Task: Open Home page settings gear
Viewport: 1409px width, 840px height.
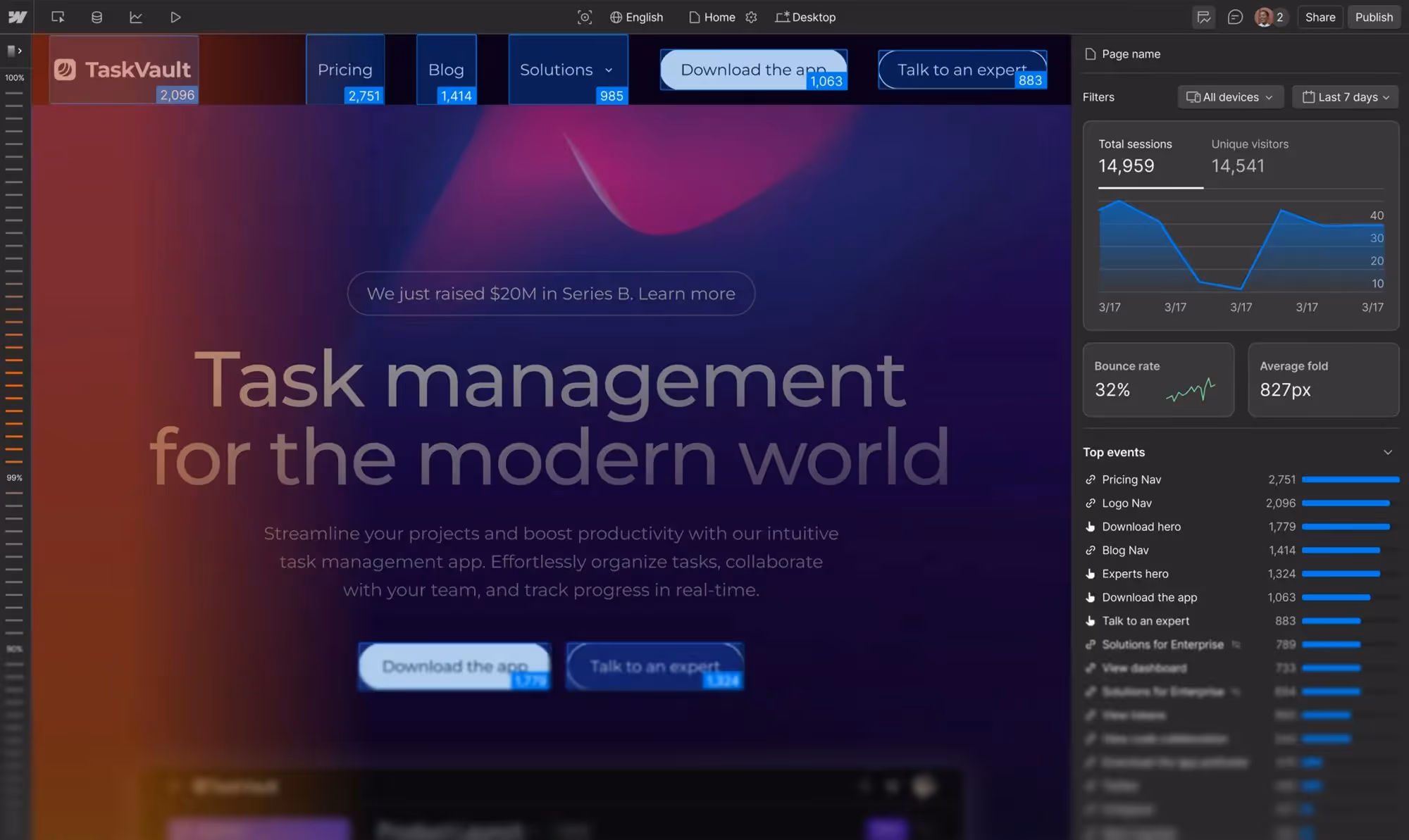Action: click(751, 17)
